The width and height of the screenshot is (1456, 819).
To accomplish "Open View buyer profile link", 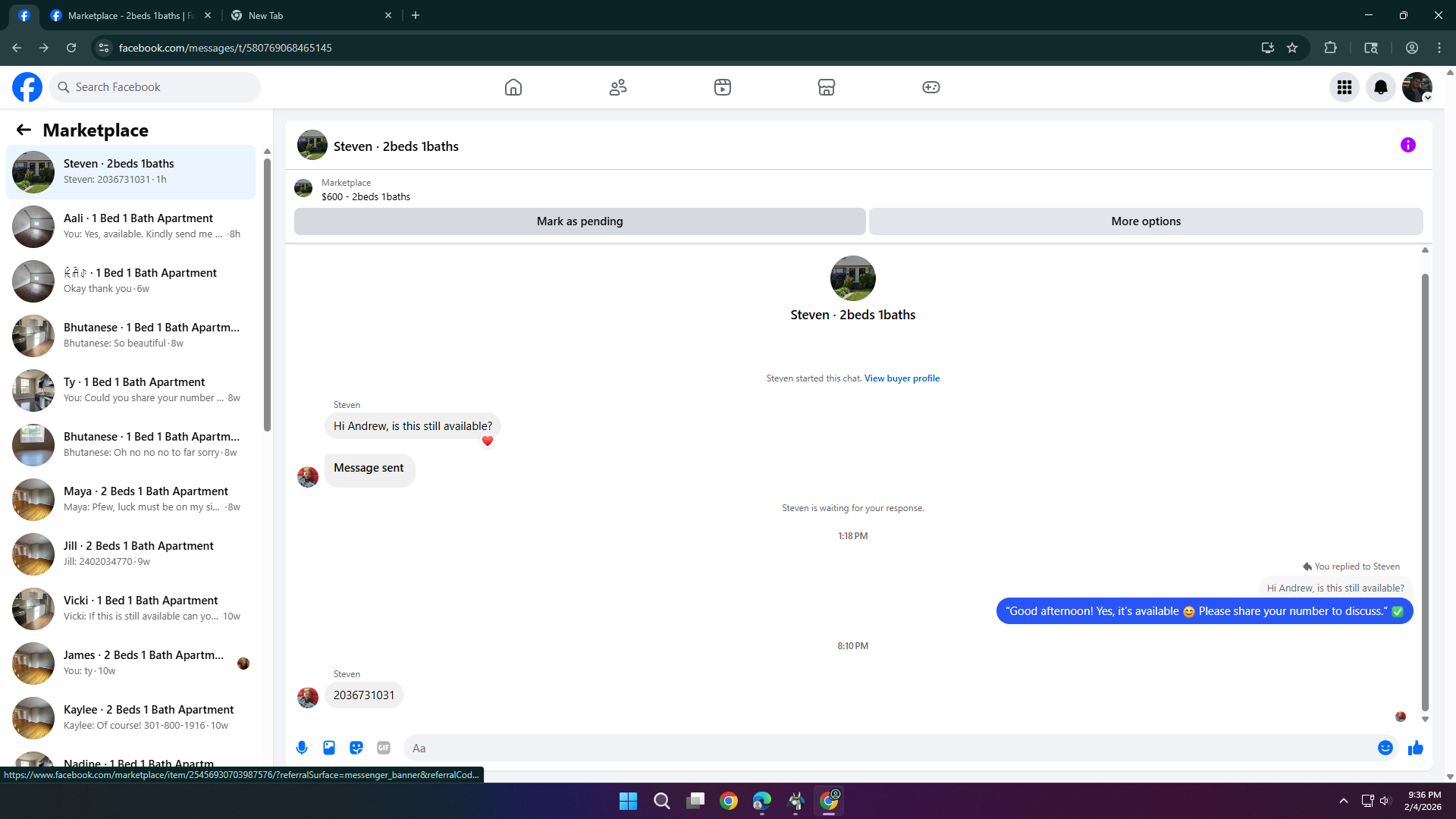I will (901, 378).
